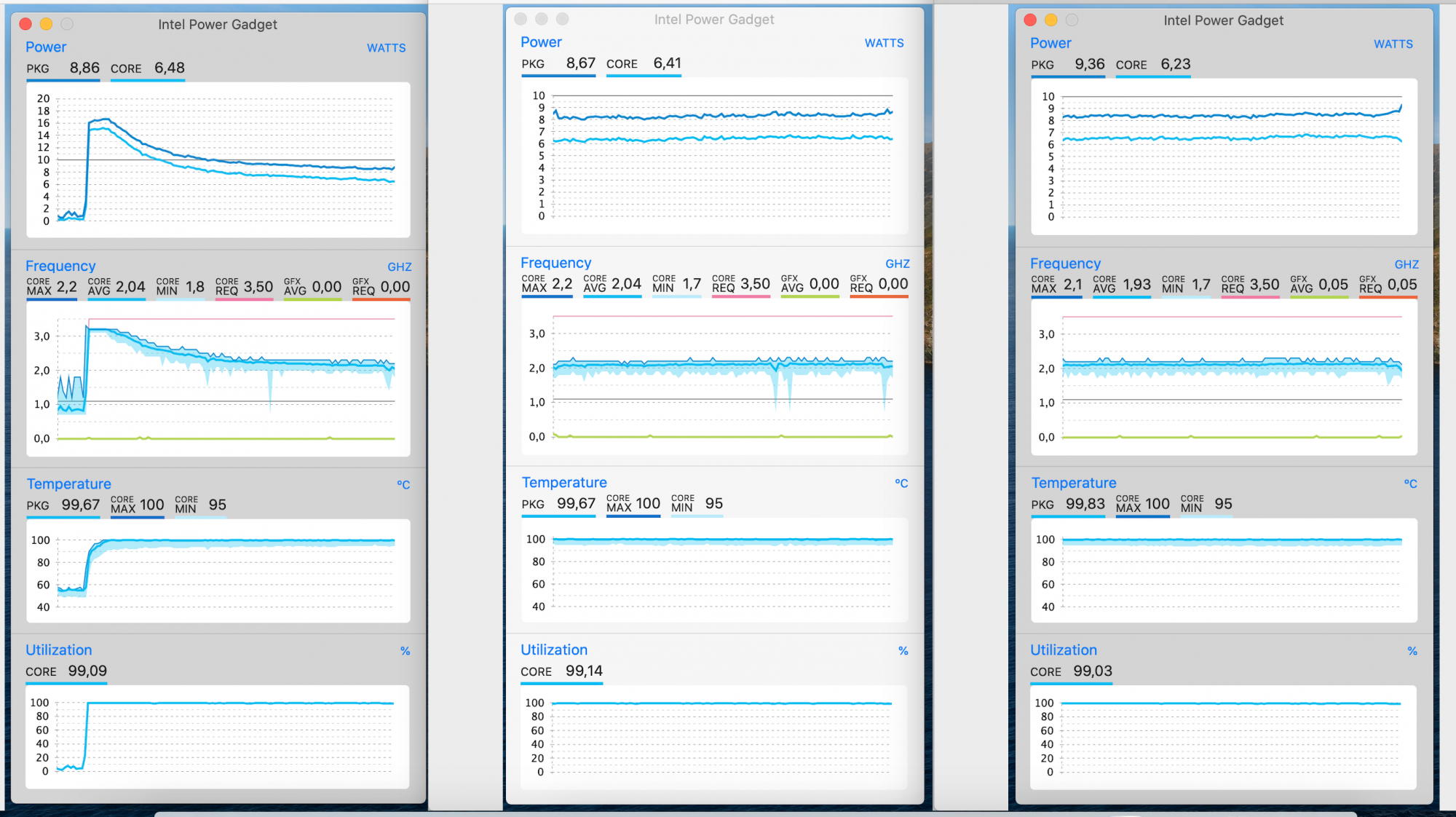The image size is (1456, 817).
Task: Click the grayed close button of the inactive window
Action: pyautogui.click(x=521, y=19)
